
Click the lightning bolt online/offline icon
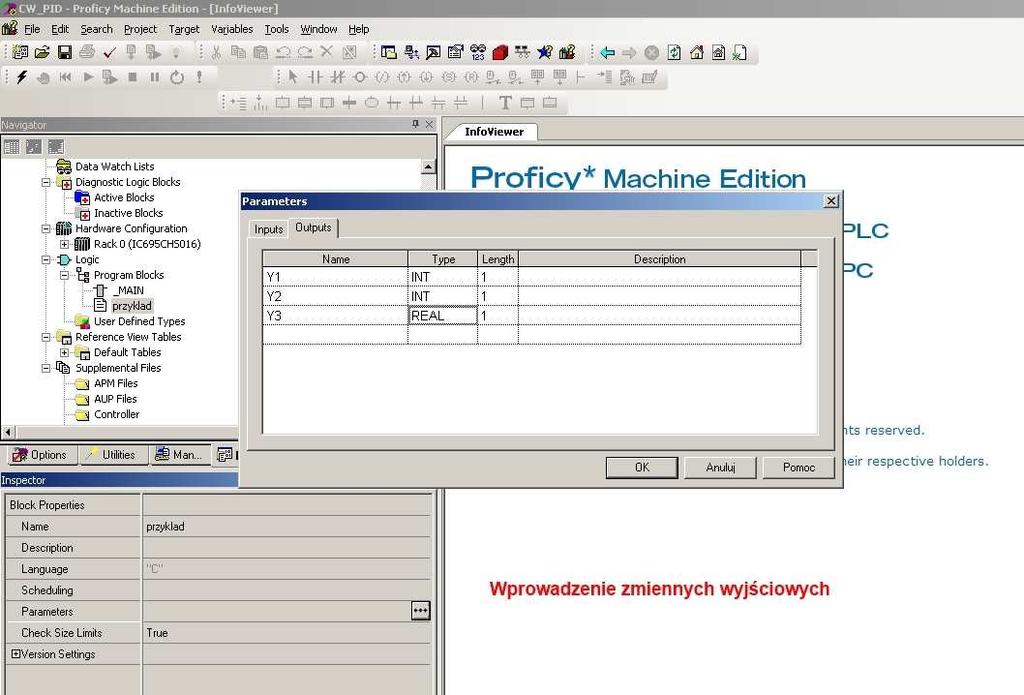tap(22, 77)
